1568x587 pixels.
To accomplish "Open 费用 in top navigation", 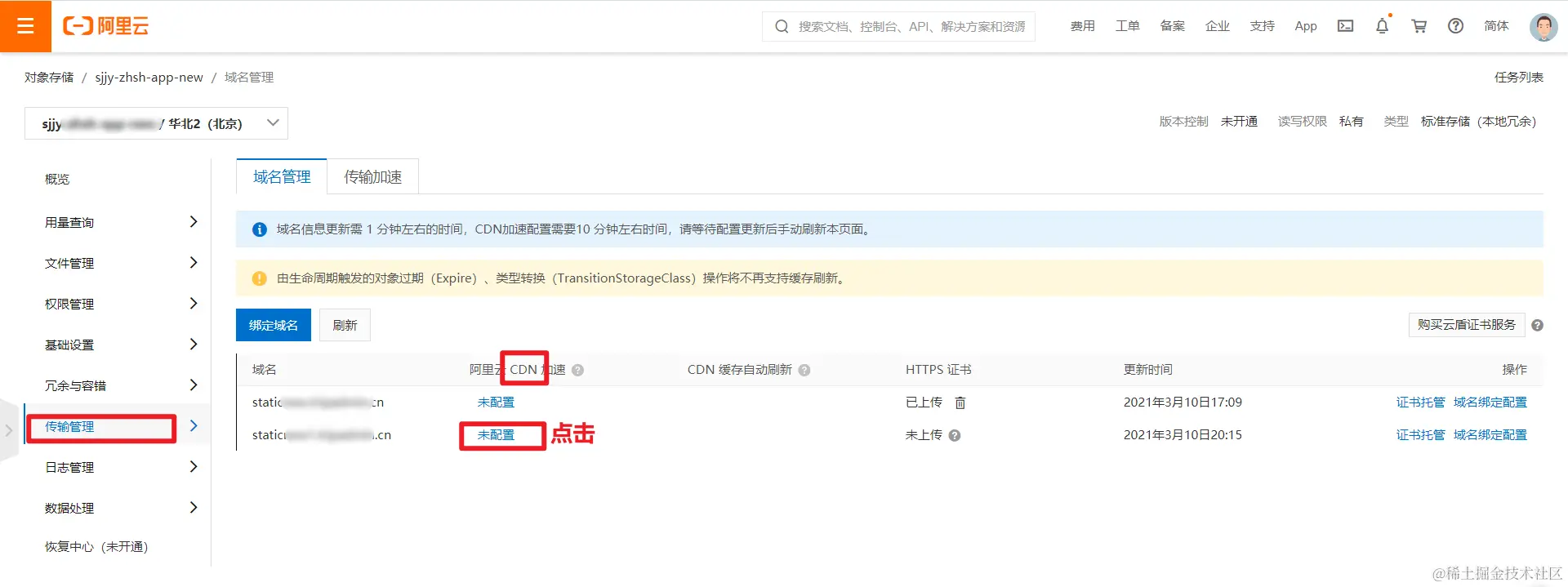I will tap(1083, 26).
